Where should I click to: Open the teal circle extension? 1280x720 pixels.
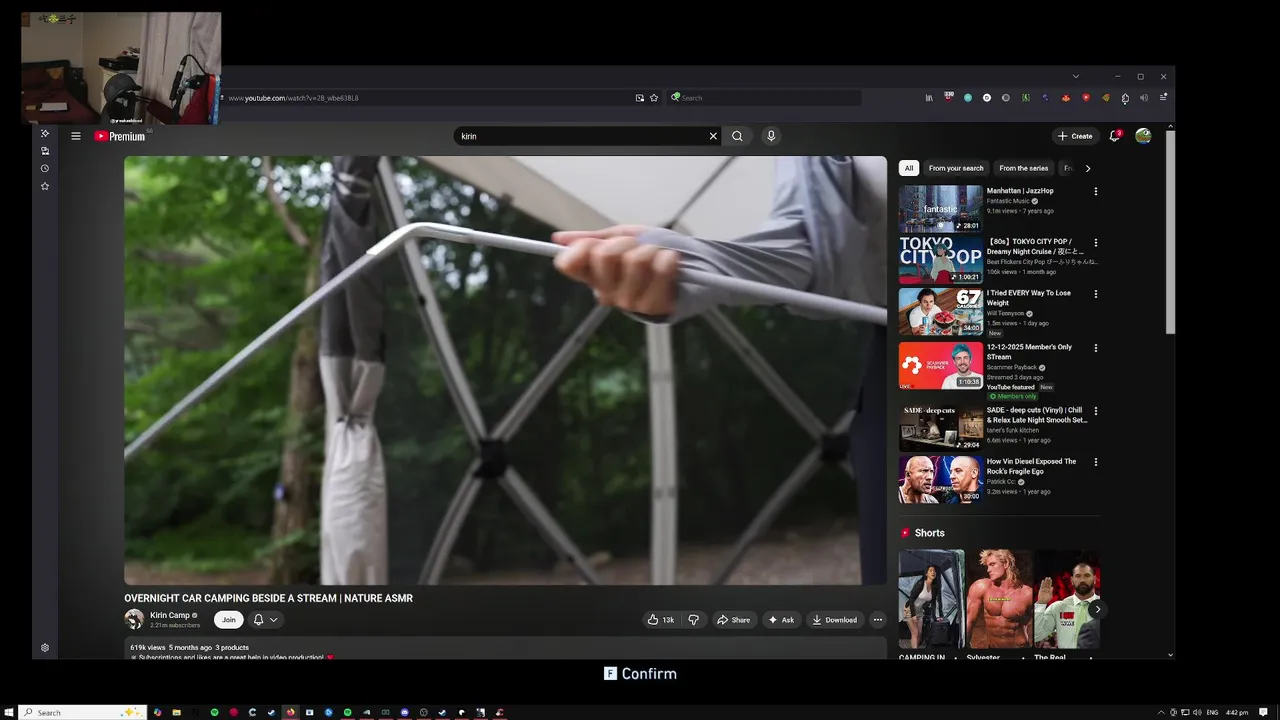point(968,98)
